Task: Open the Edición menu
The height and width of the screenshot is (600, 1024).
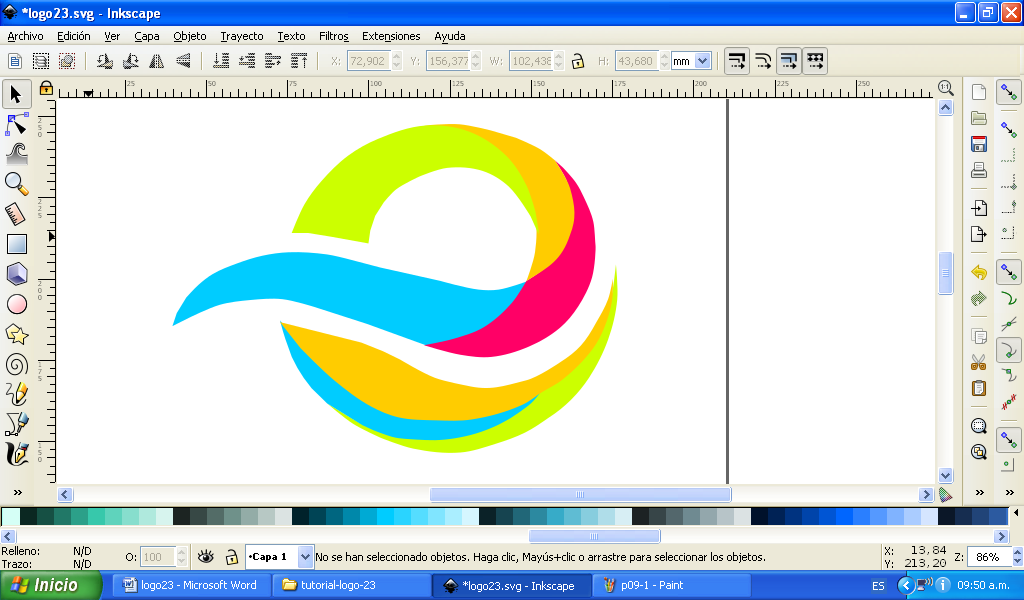Action: [74, 36]
